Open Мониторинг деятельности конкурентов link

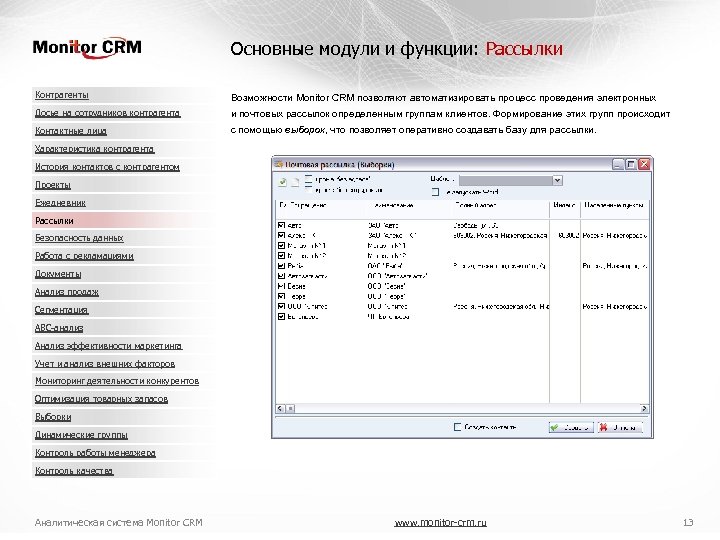(x=117, y=381)
